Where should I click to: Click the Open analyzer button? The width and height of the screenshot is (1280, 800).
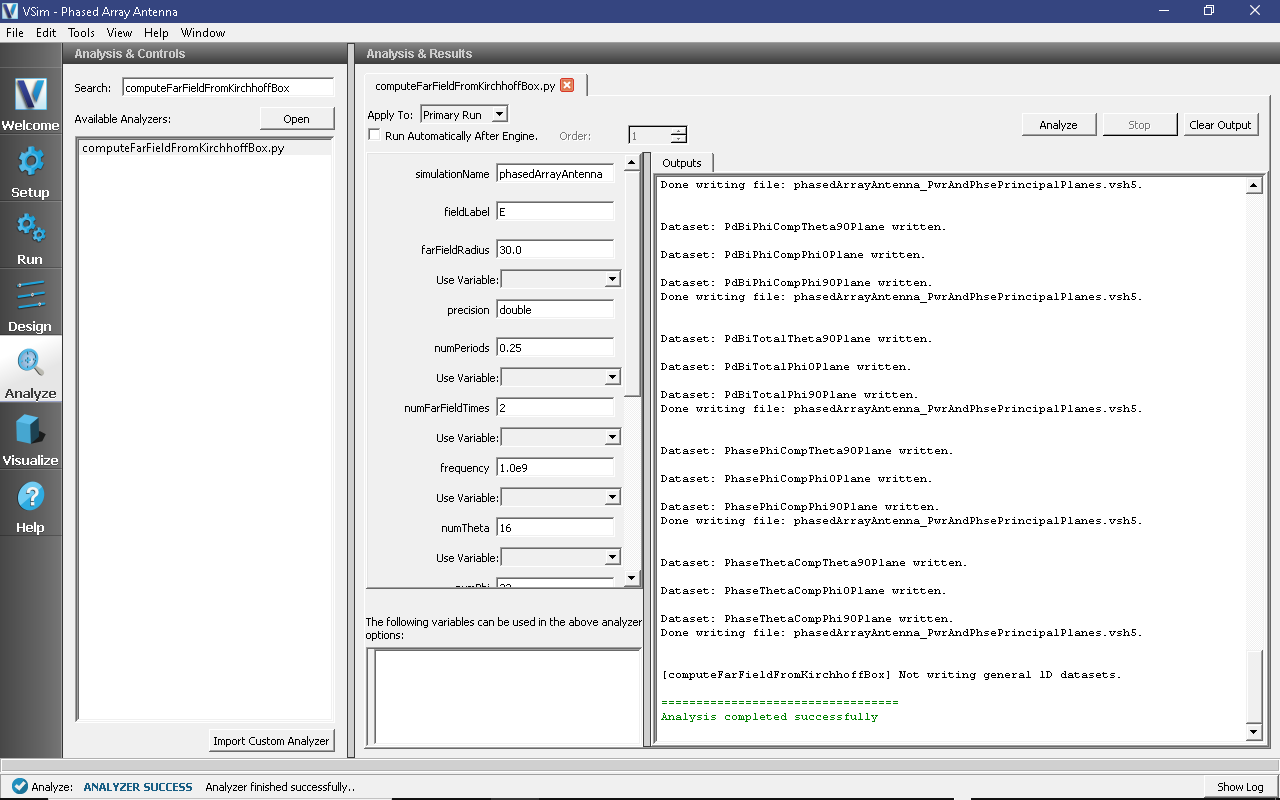click(x=296, y=119)
